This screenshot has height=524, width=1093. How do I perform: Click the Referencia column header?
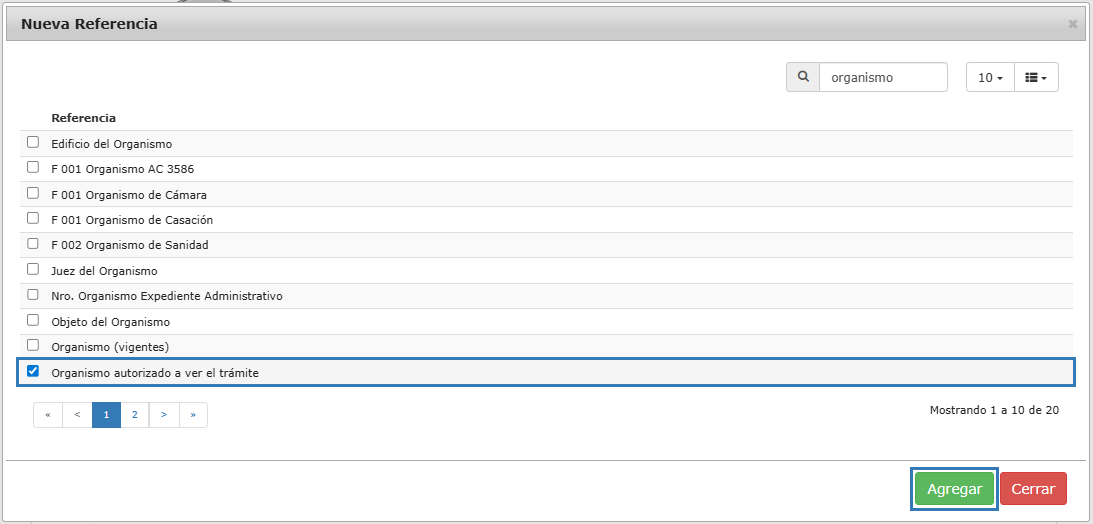(x=84, y=117)
